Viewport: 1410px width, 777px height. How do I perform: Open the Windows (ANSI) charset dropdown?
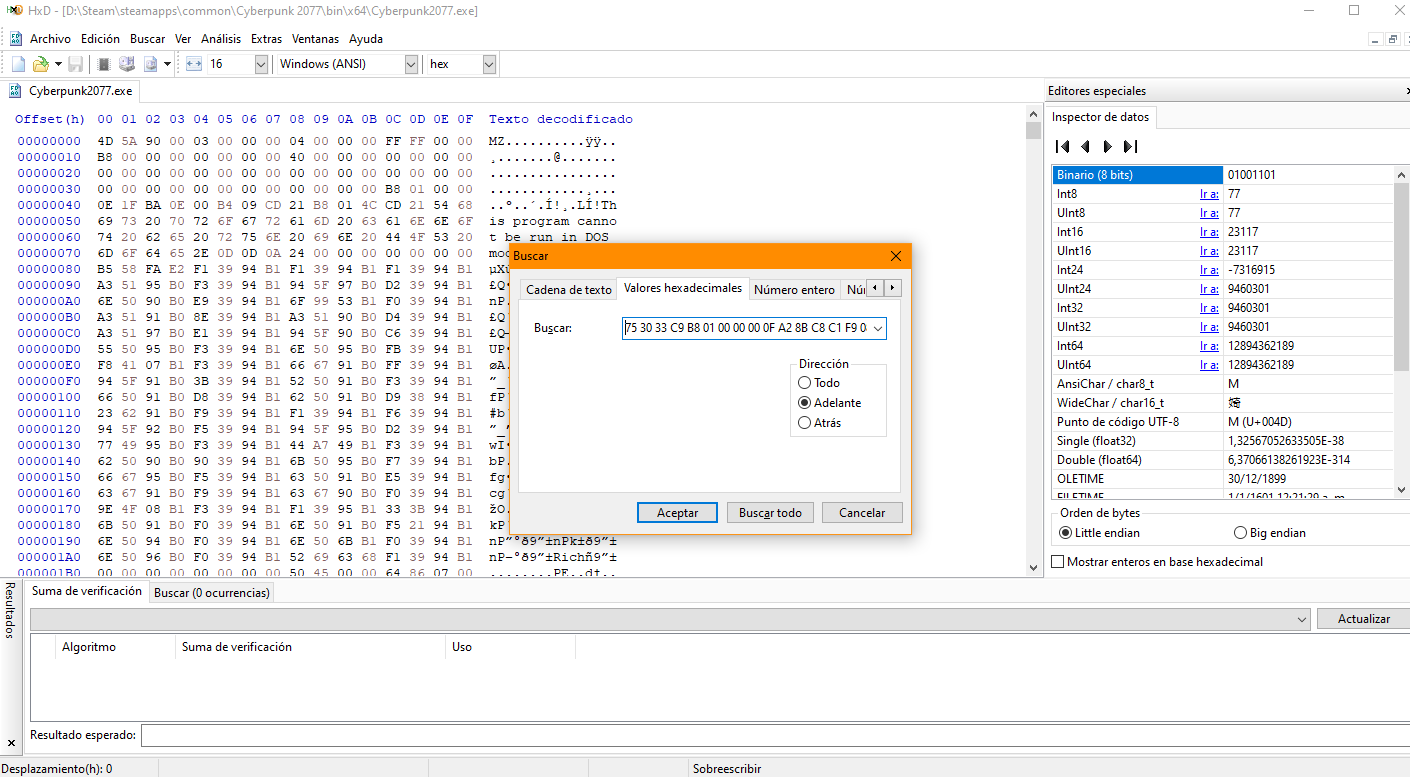pyautogui.click(x=411, y=64)
